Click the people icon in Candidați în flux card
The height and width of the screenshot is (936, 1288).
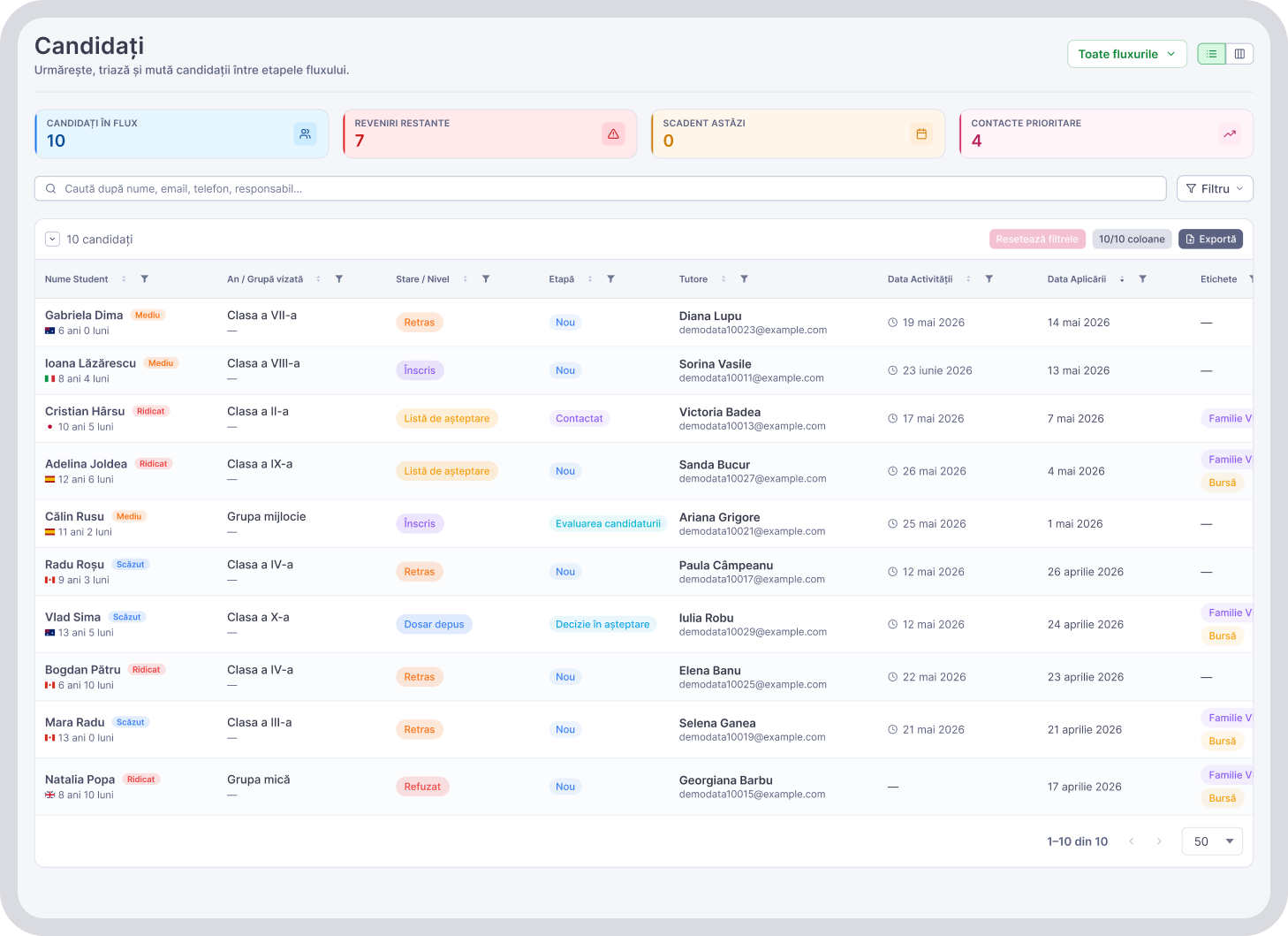coord(305,133)
